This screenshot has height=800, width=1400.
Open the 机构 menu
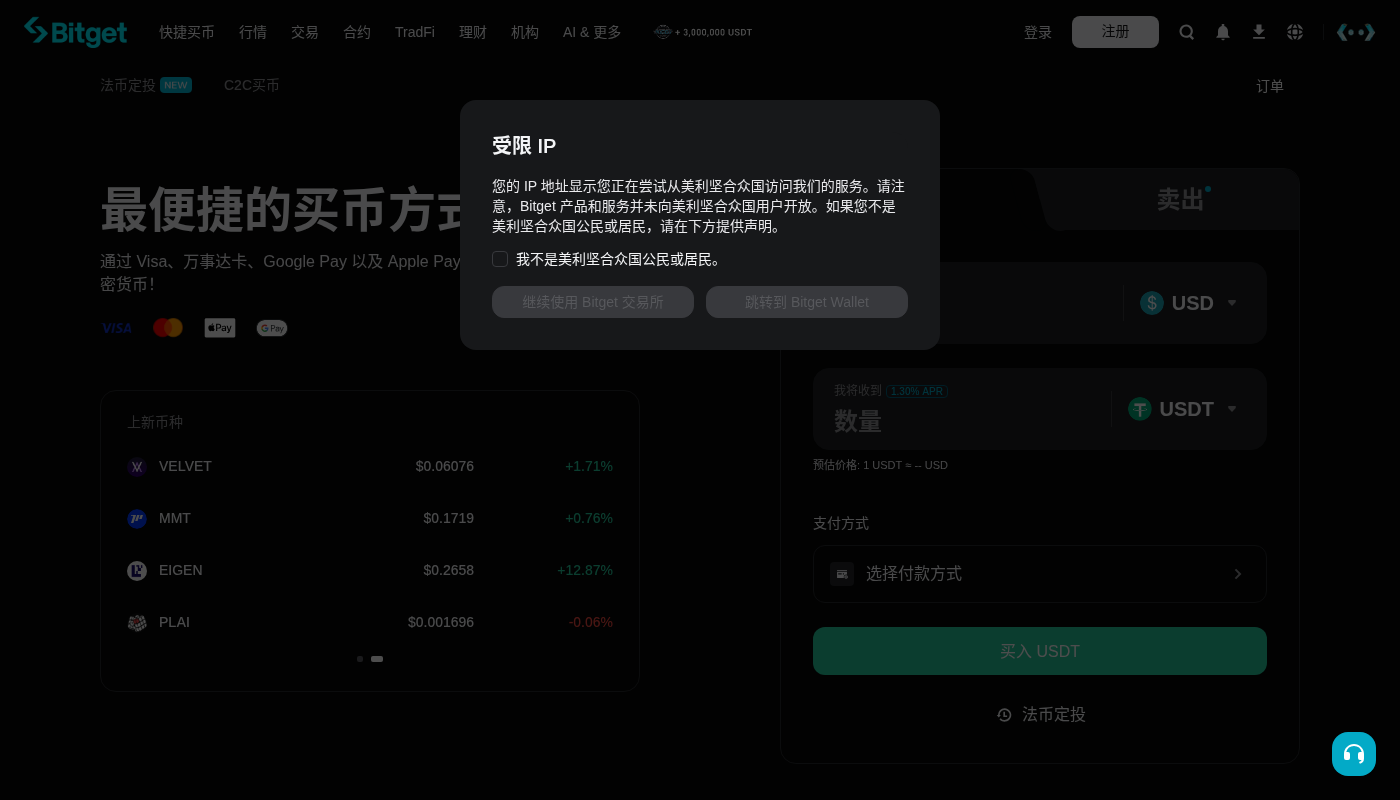(525, 32)
